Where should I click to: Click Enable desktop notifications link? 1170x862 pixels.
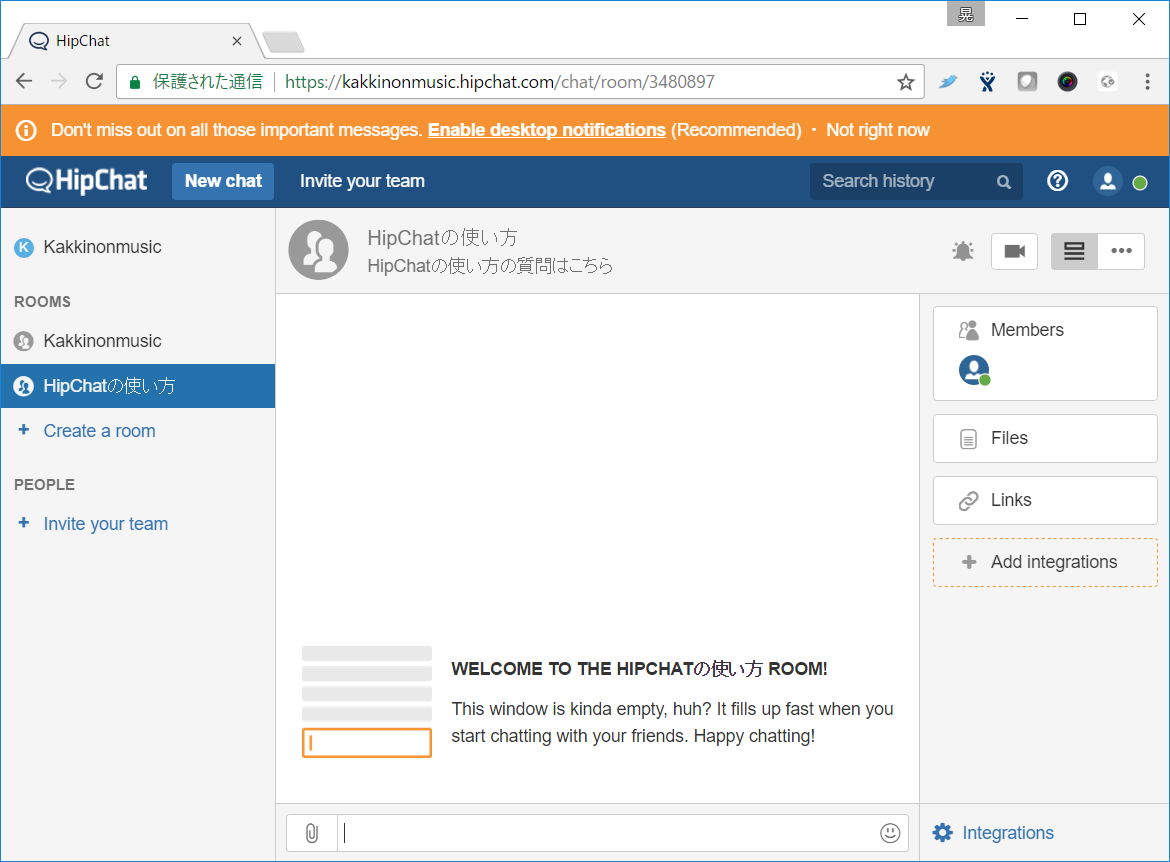coord(546,130)
